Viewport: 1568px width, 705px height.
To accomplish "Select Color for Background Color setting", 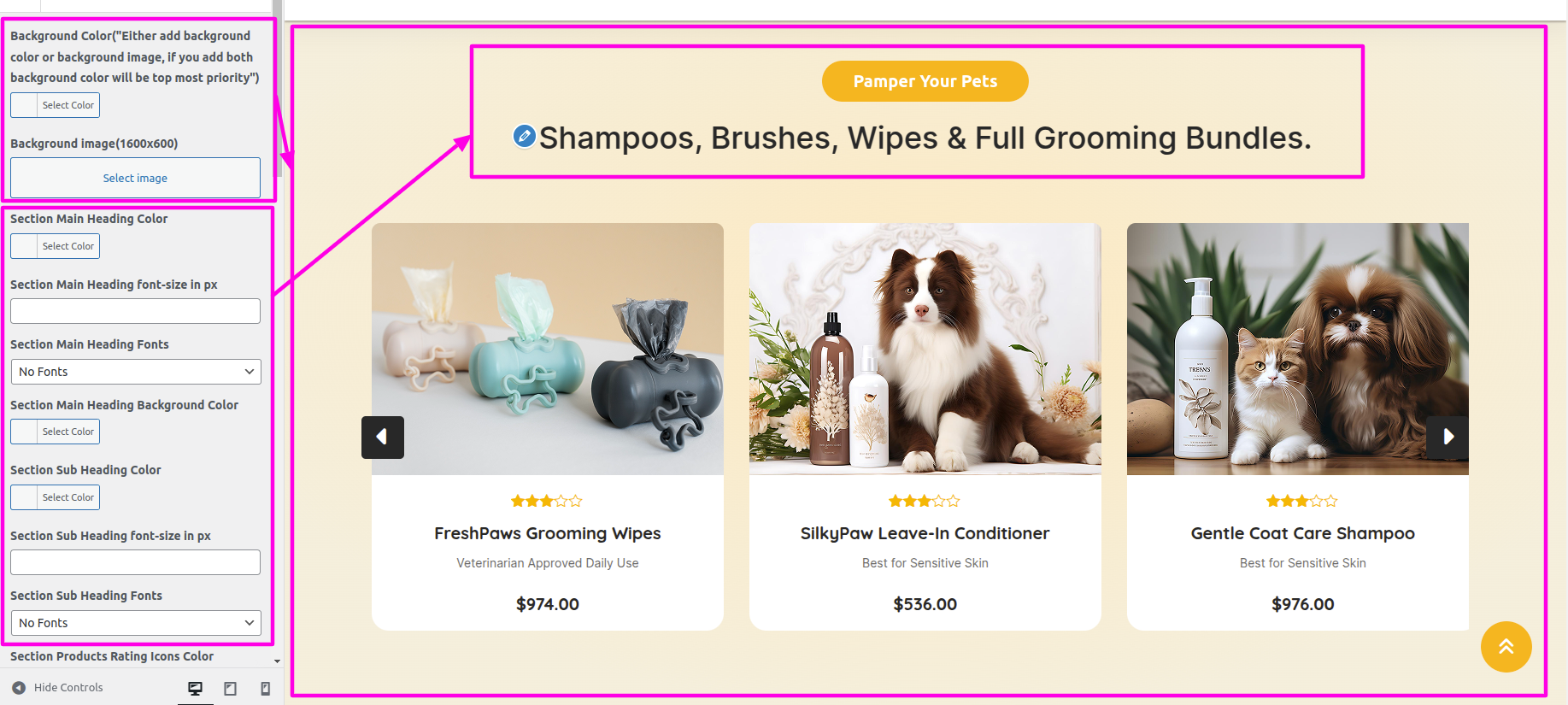I will 56,105.
